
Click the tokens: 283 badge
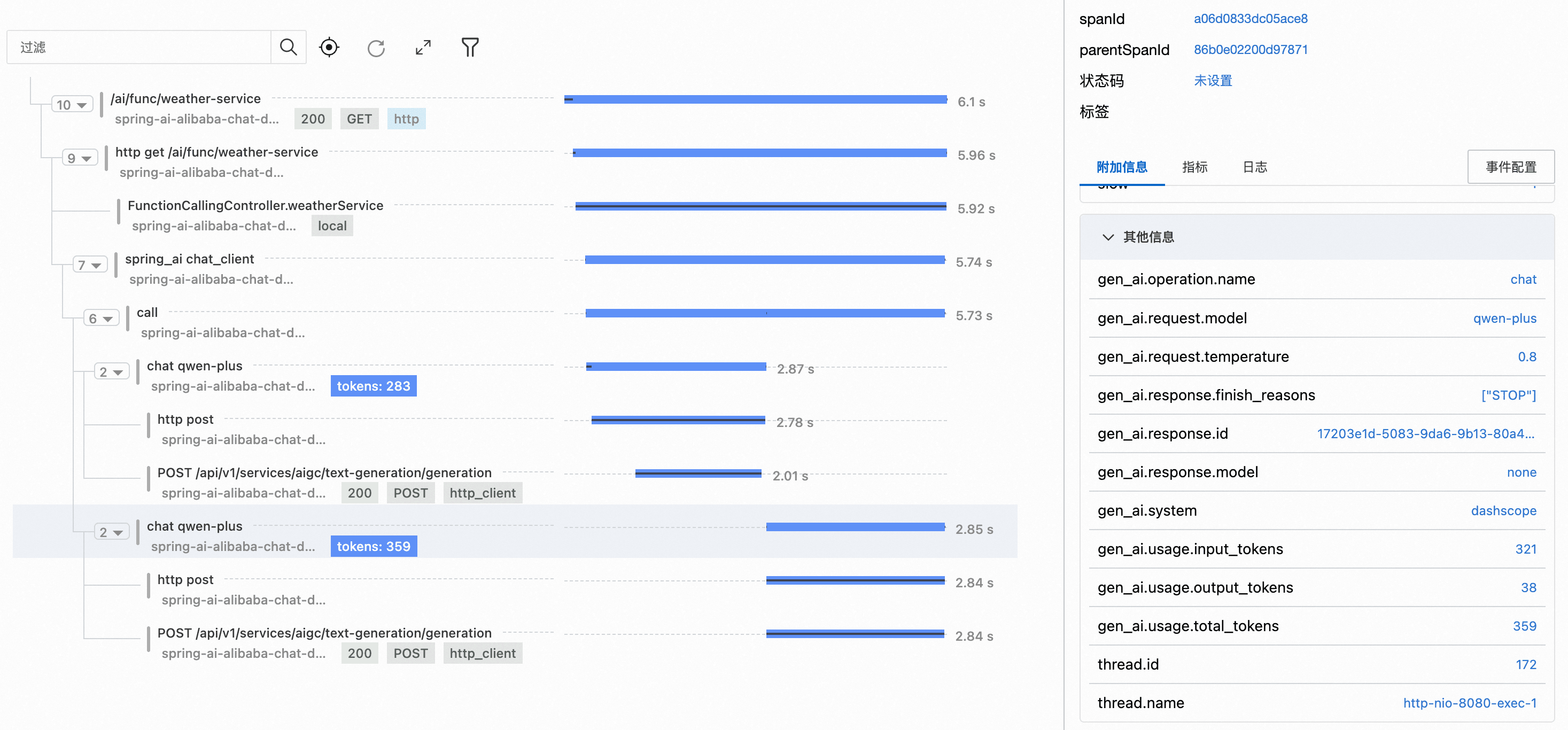coord(373,386)
